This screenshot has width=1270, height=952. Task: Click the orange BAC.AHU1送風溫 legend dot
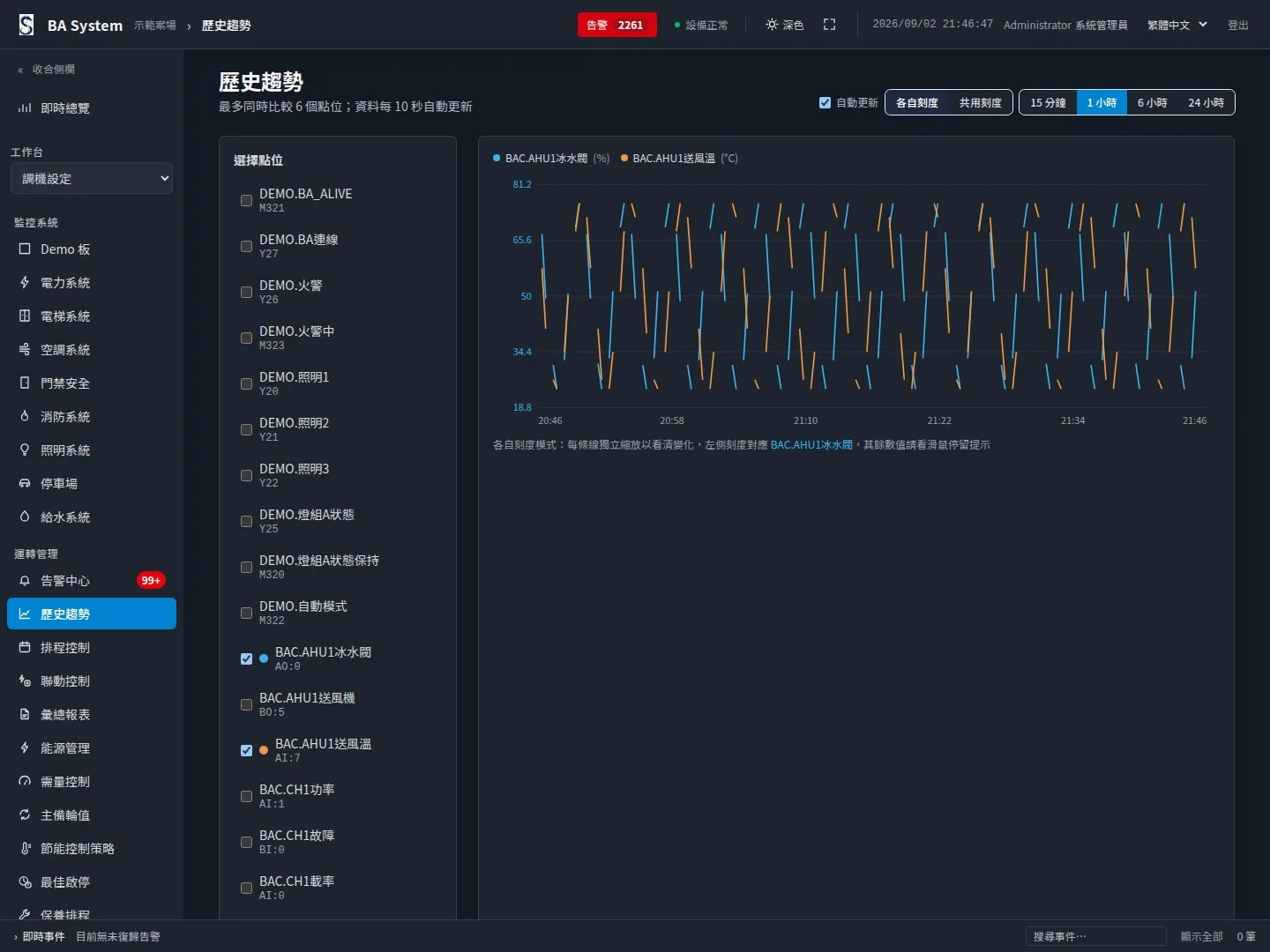(624, 158)
